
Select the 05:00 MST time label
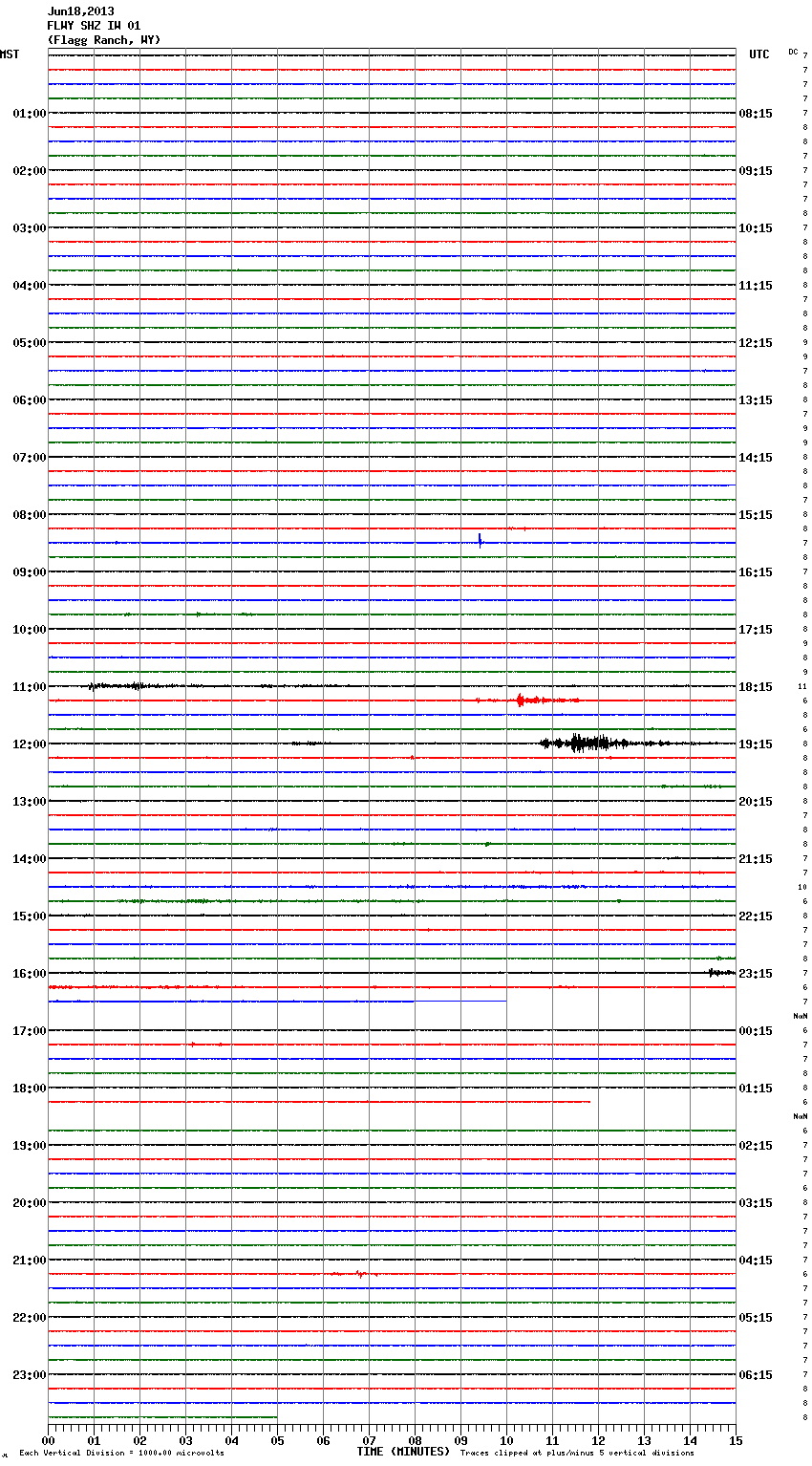click(x=29, y=343)
